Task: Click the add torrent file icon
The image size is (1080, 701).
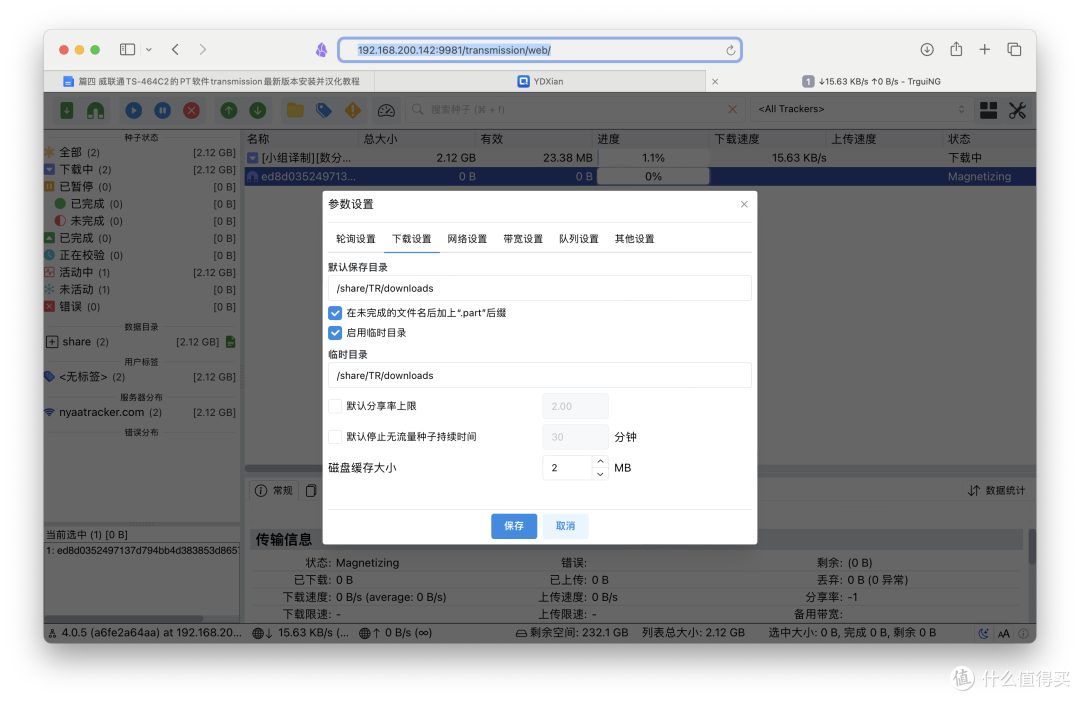Action: 67,110
